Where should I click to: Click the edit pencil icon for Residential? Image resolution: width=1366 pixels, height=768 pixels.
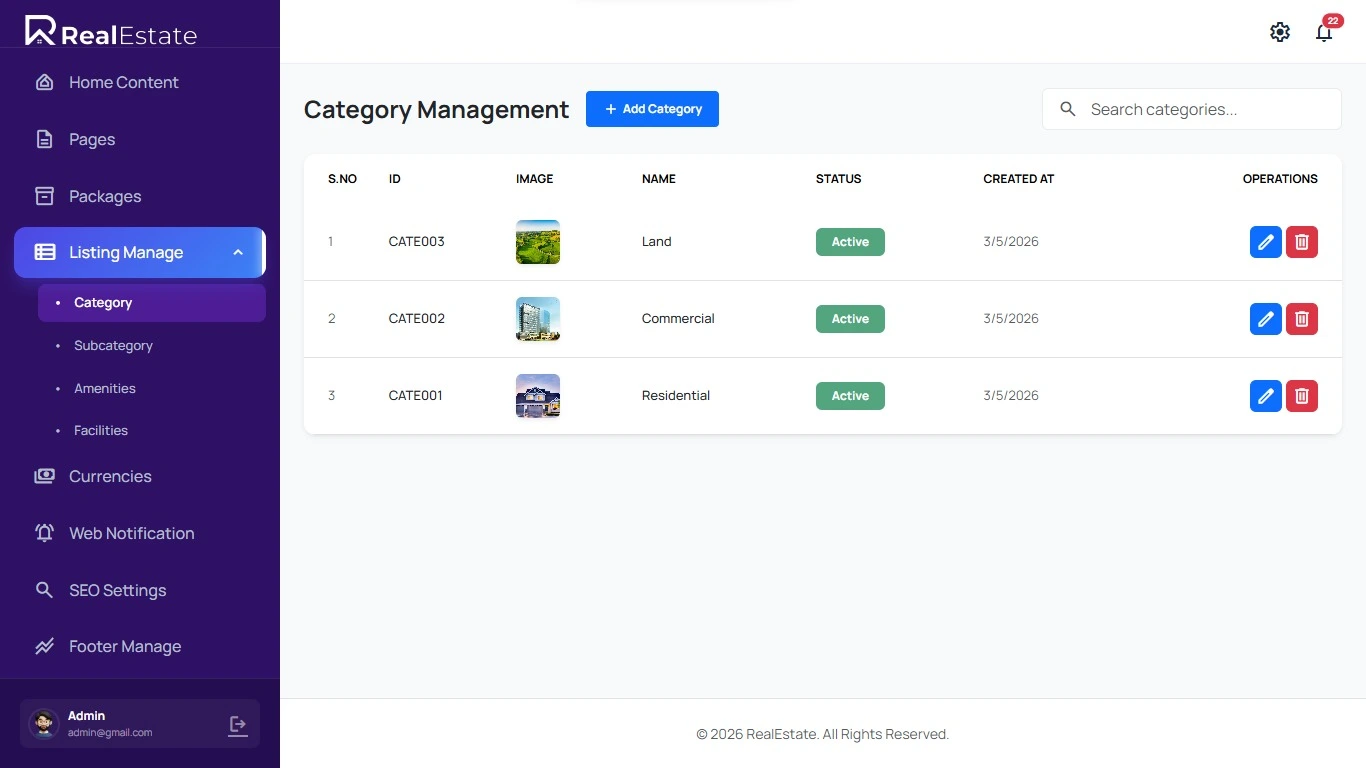[1265, 396]
